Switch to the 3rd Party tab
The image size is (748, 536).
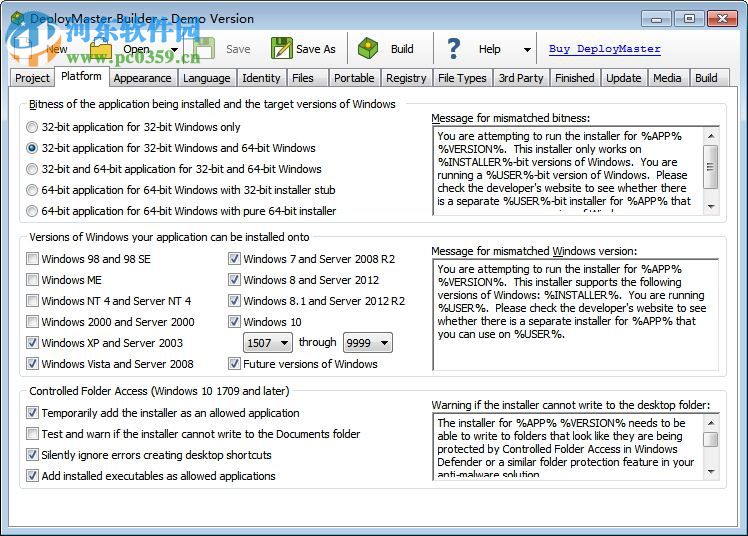point(521,78)
